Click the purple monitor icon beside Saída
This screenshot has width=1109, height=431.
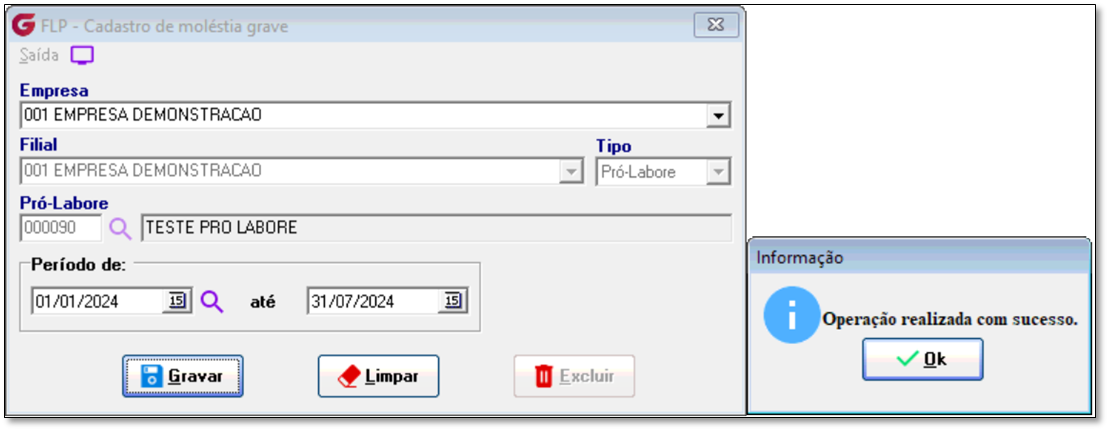click(82, 55)
